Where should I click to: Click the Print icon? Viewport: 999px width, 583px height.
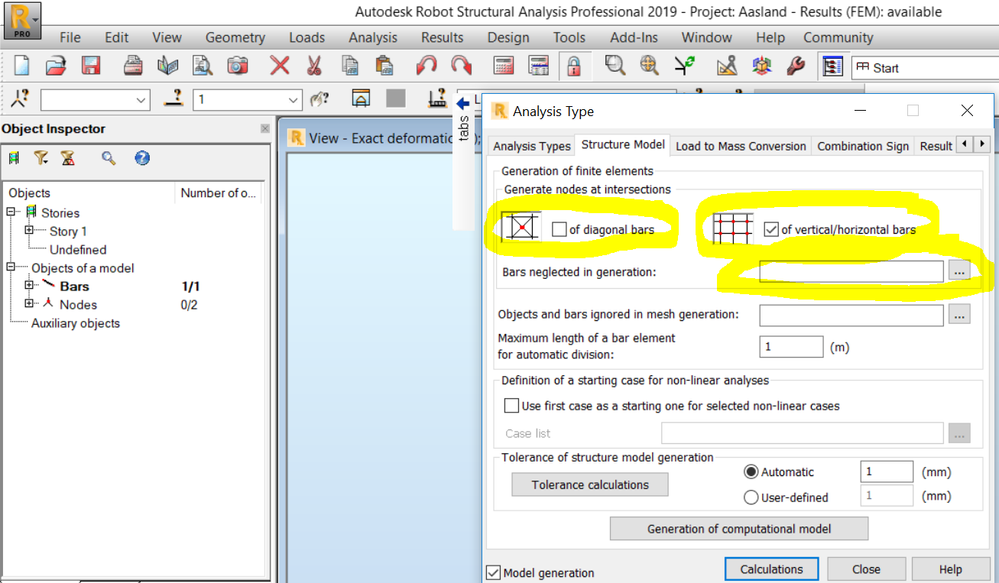(133, 66)
